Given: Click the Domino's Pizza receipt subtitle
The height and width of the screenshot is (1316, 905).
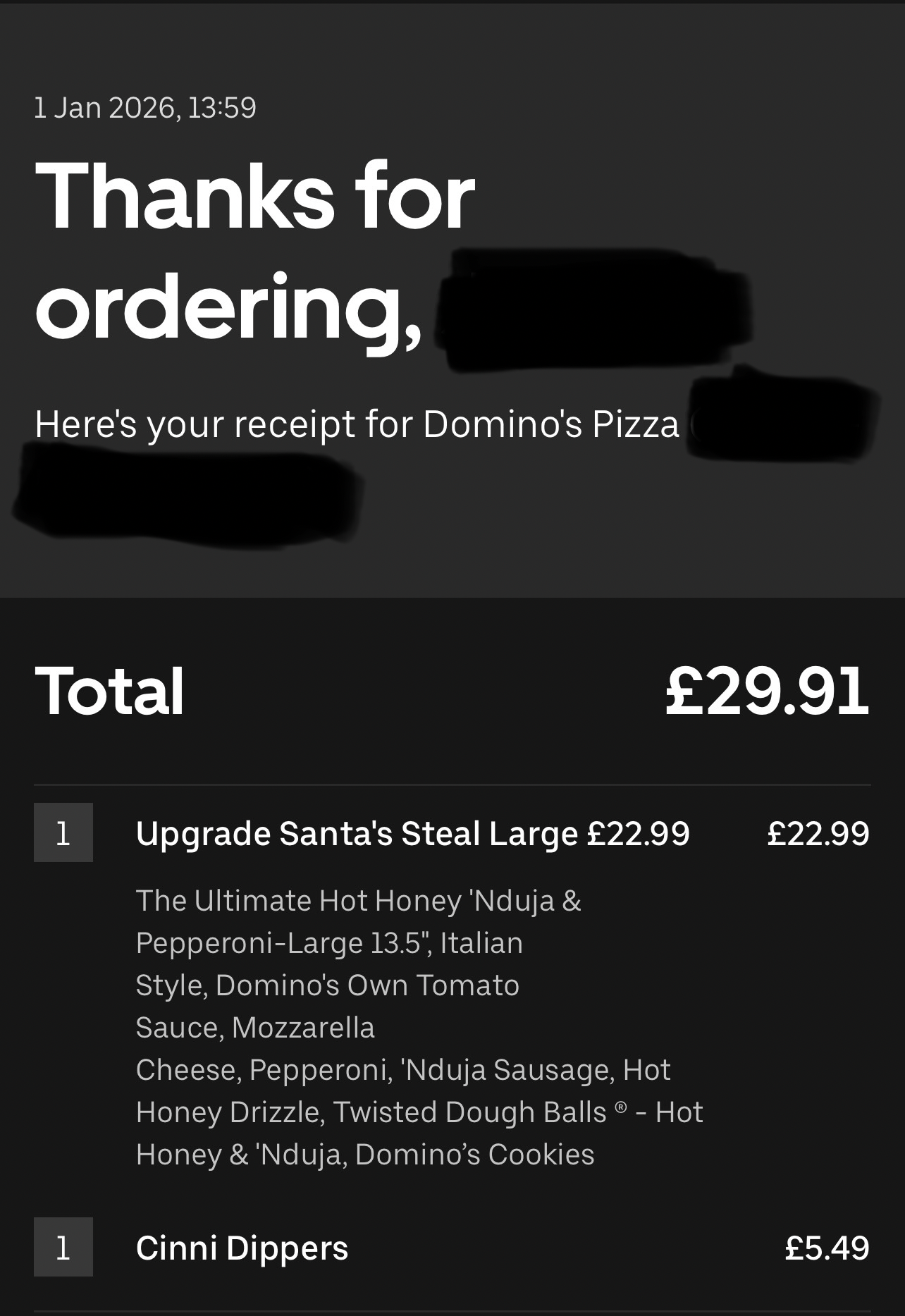Looking at the screenshot, I should pyautogui.click(x=357, y=424).
